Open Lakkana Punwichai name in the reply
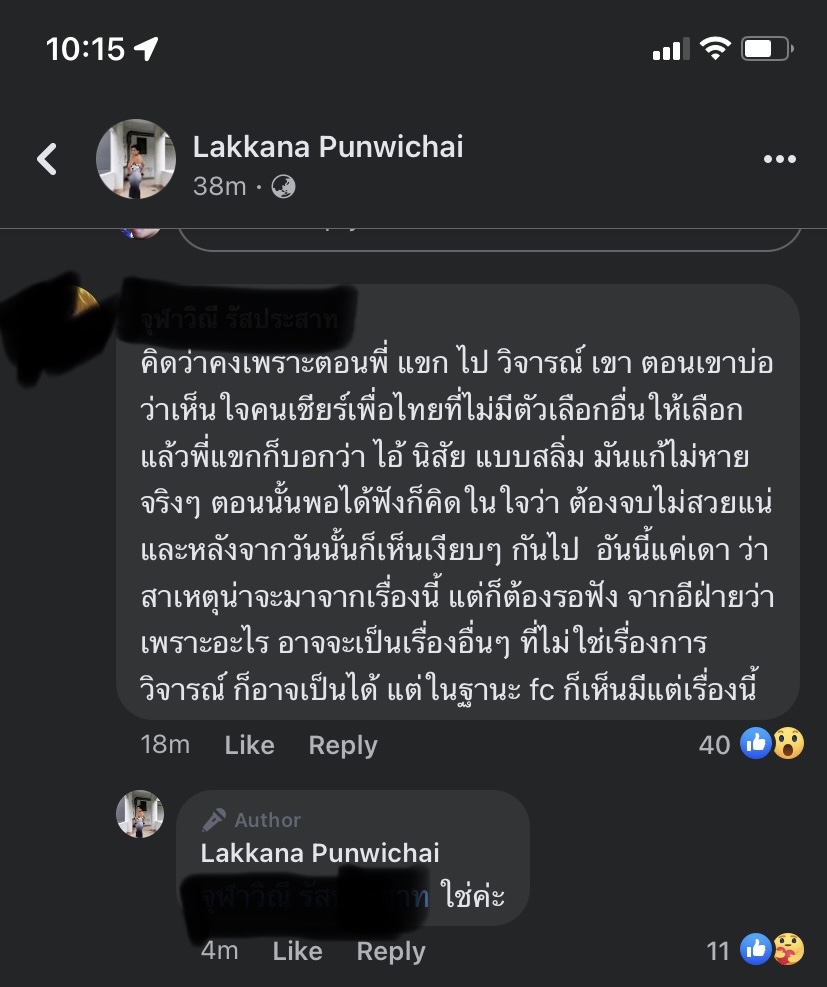 (320, 854)
